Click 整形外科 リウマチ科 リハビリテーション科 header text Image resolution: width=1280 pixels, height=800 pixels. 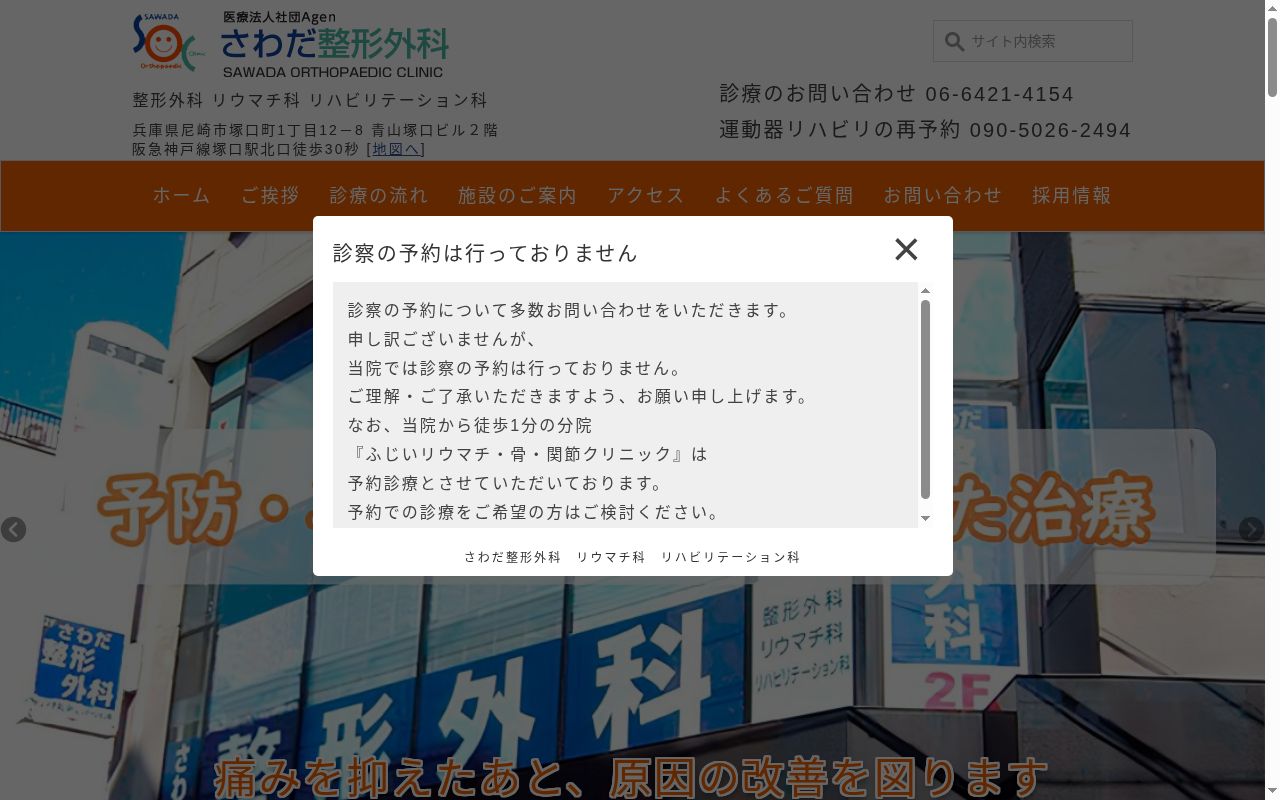point(310,100)
